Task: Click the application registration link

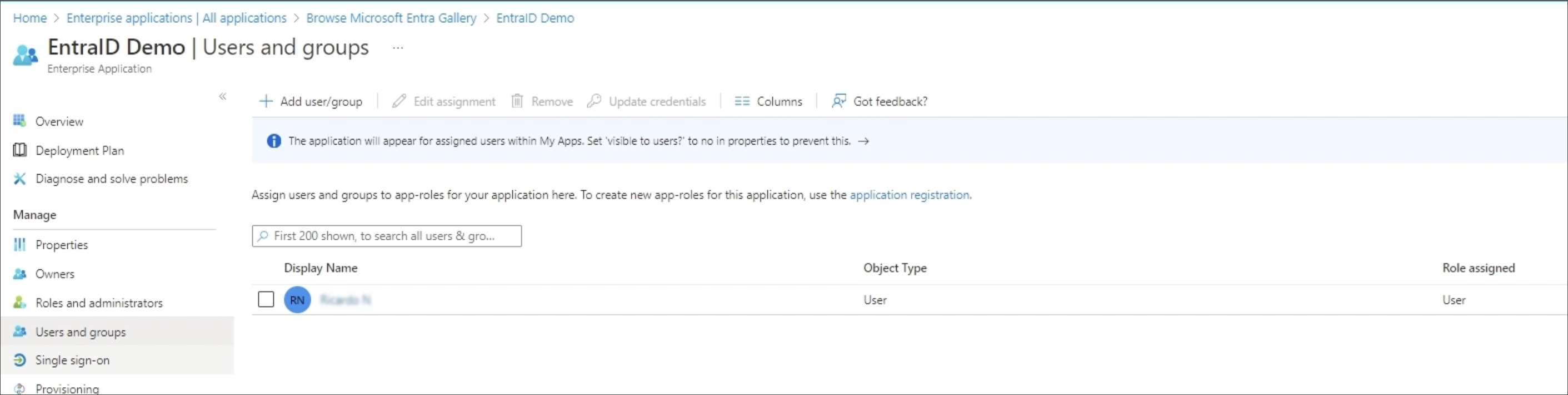Action: pos(910,195)
